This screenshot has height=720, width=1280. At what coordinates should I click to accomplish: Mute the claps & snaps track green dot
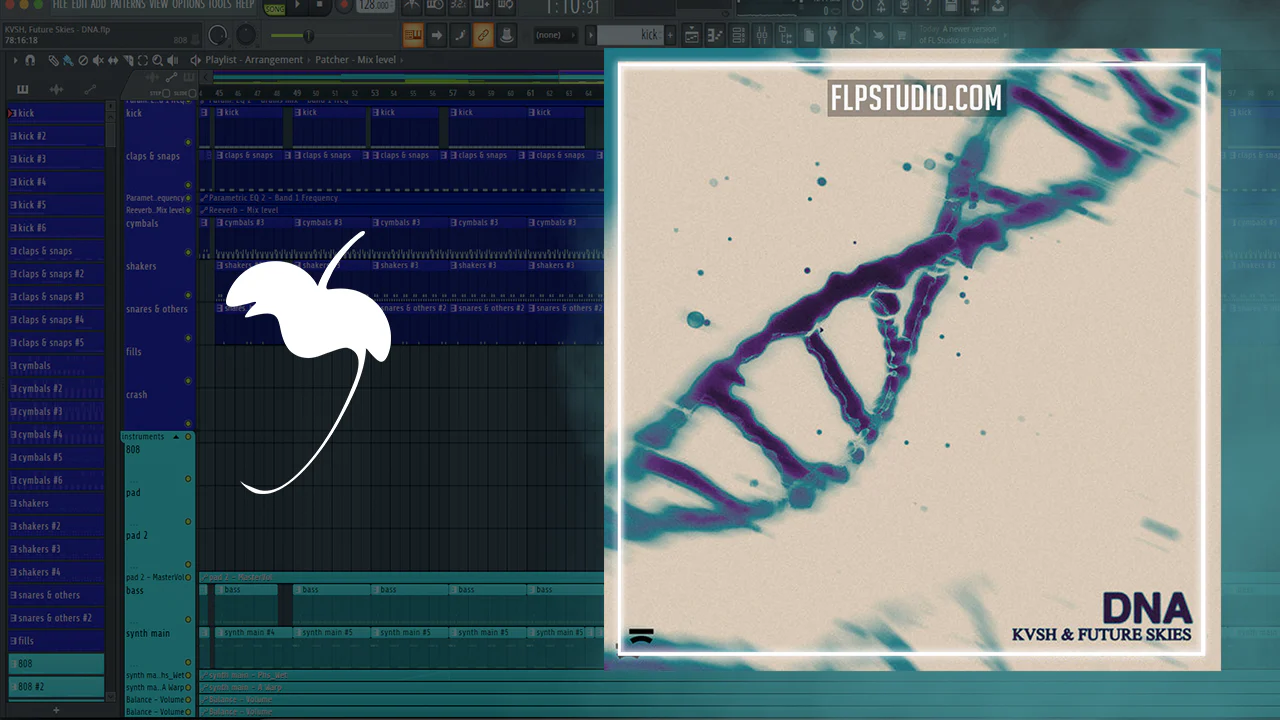(187, 185)
